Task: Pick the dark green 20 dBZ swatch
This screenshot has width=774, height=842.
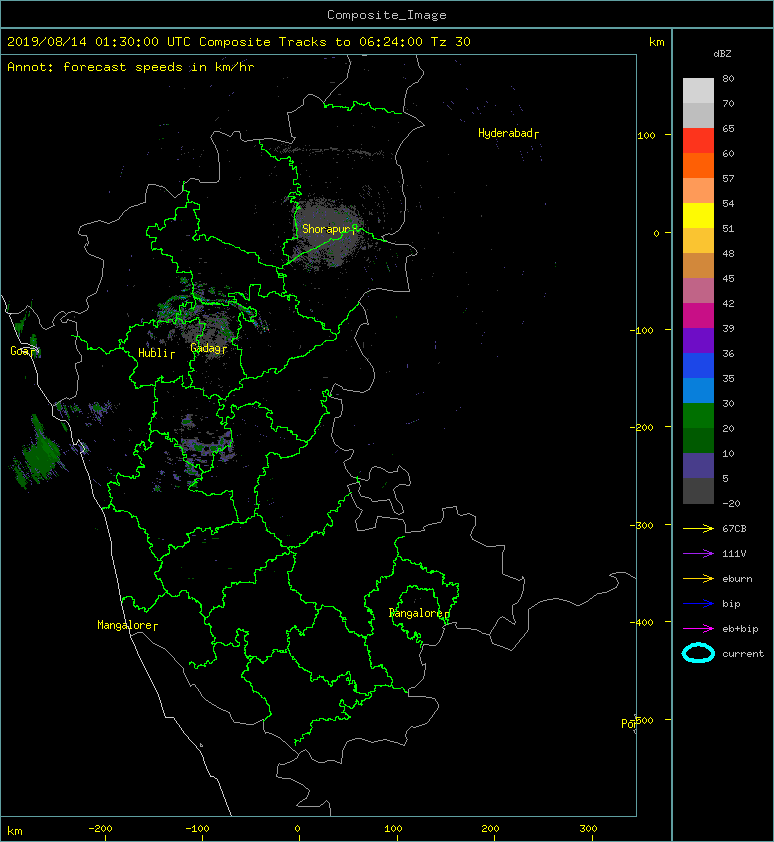Action: tap(698, 440)
